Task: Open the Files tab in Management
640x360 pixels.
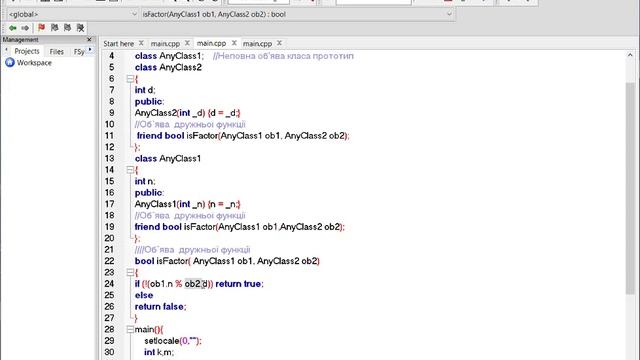Action: [57, 51]
